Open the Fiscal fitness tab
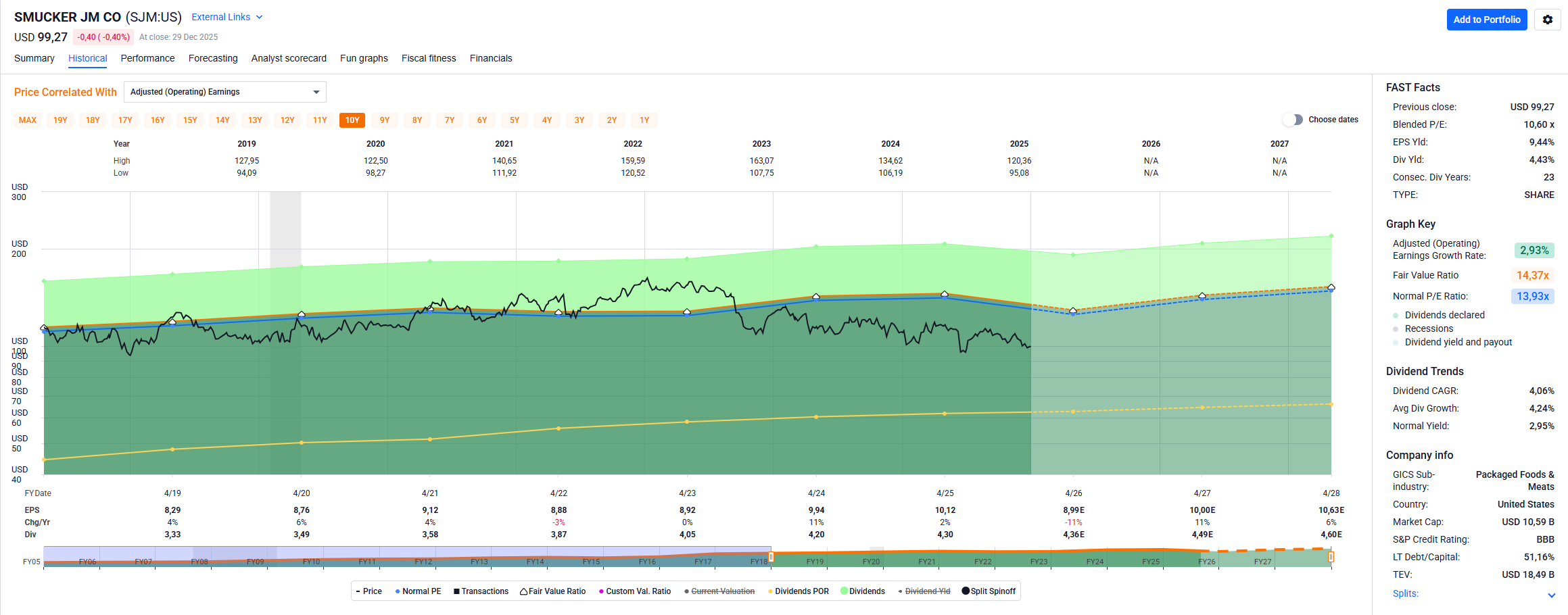The width and height of the screenshot is (1568, 615). click(429, 58)
